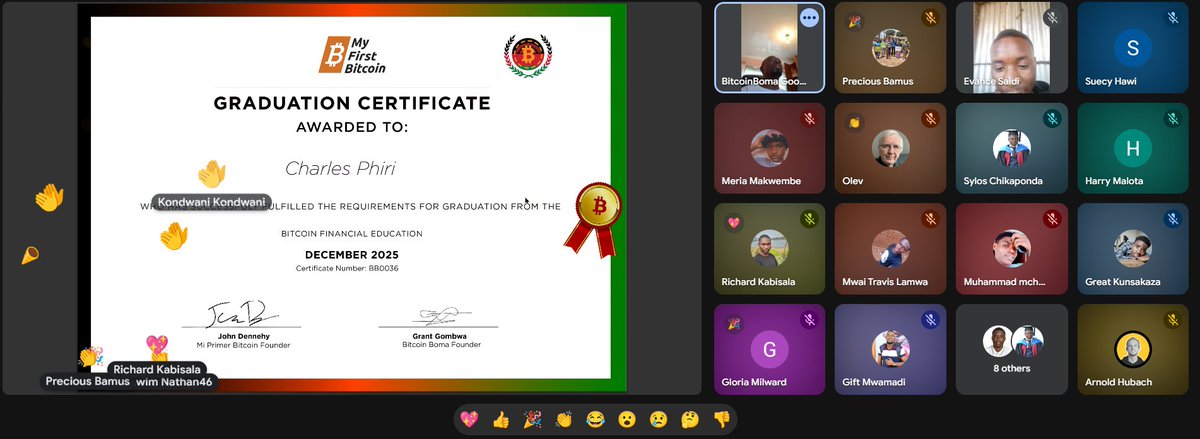
Task: Click muted mic icon on Harry Malota tile
Action: (1172, 119)
